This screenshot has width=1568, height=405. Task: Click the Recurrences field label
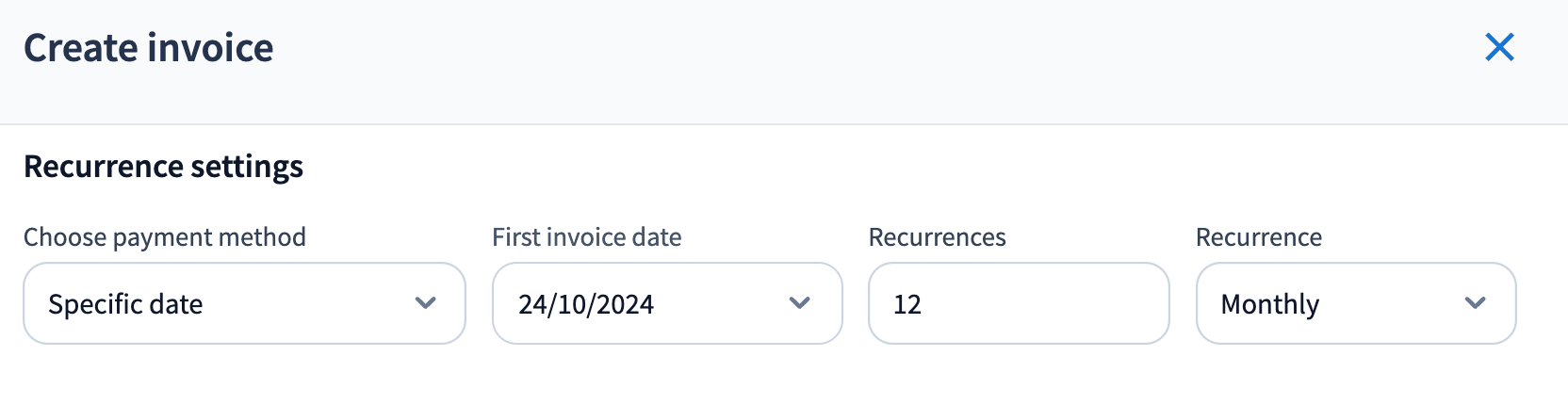[937, 237]
